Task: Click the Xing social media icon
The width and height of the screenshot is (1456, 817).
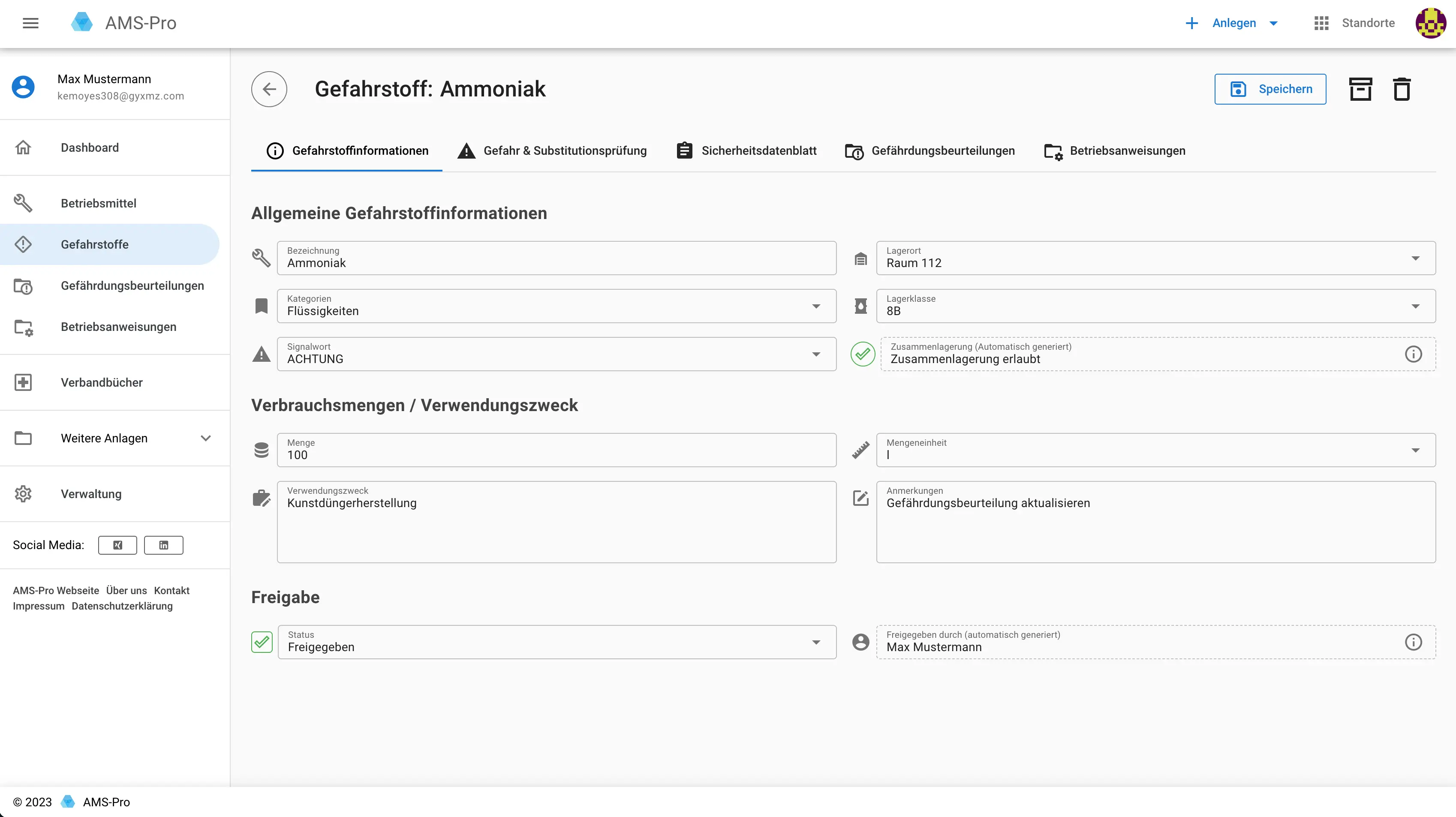Action: pos(117,545)
